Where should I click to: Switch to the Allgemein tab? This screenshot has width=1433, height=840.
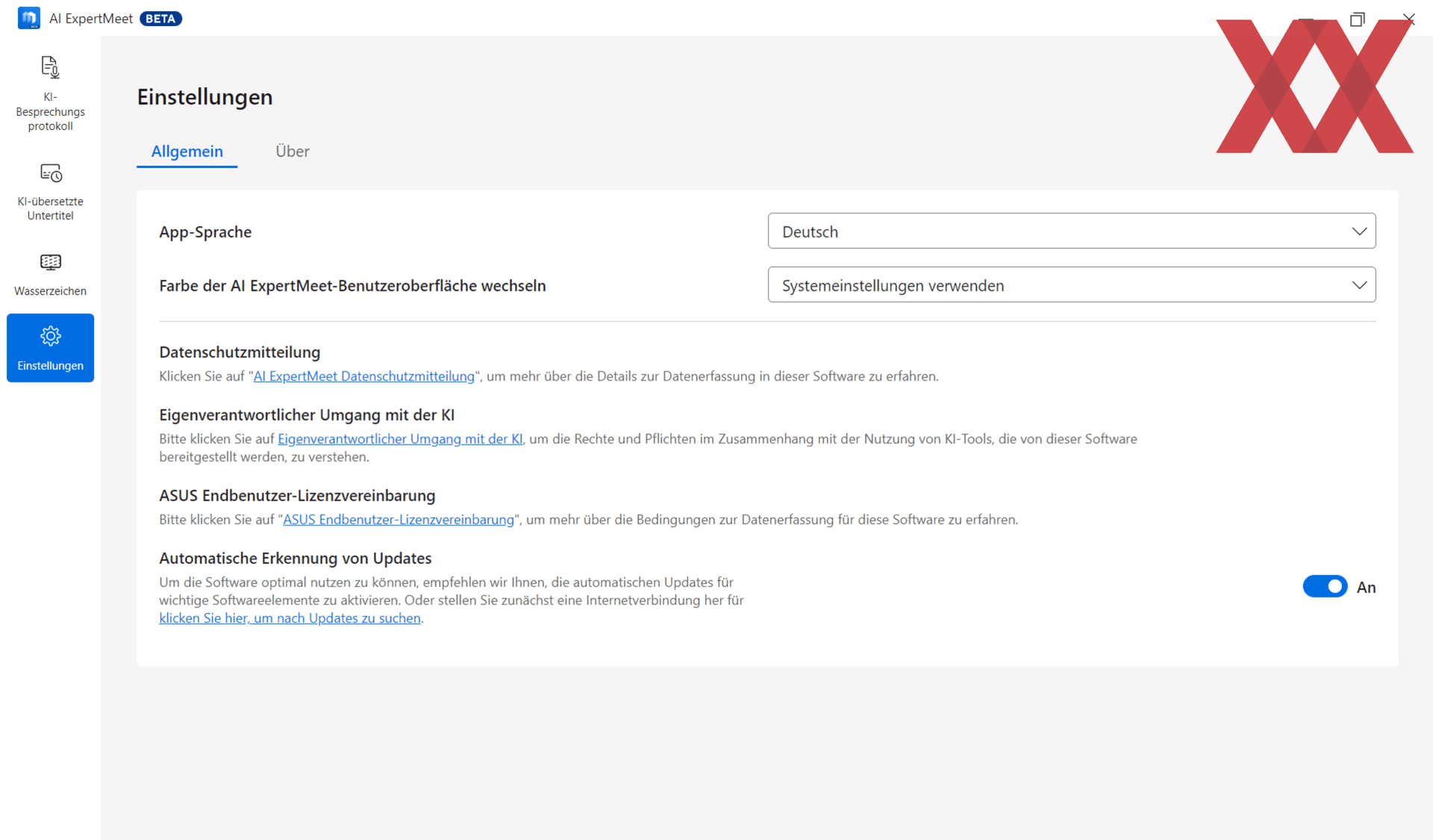point(187,151)
